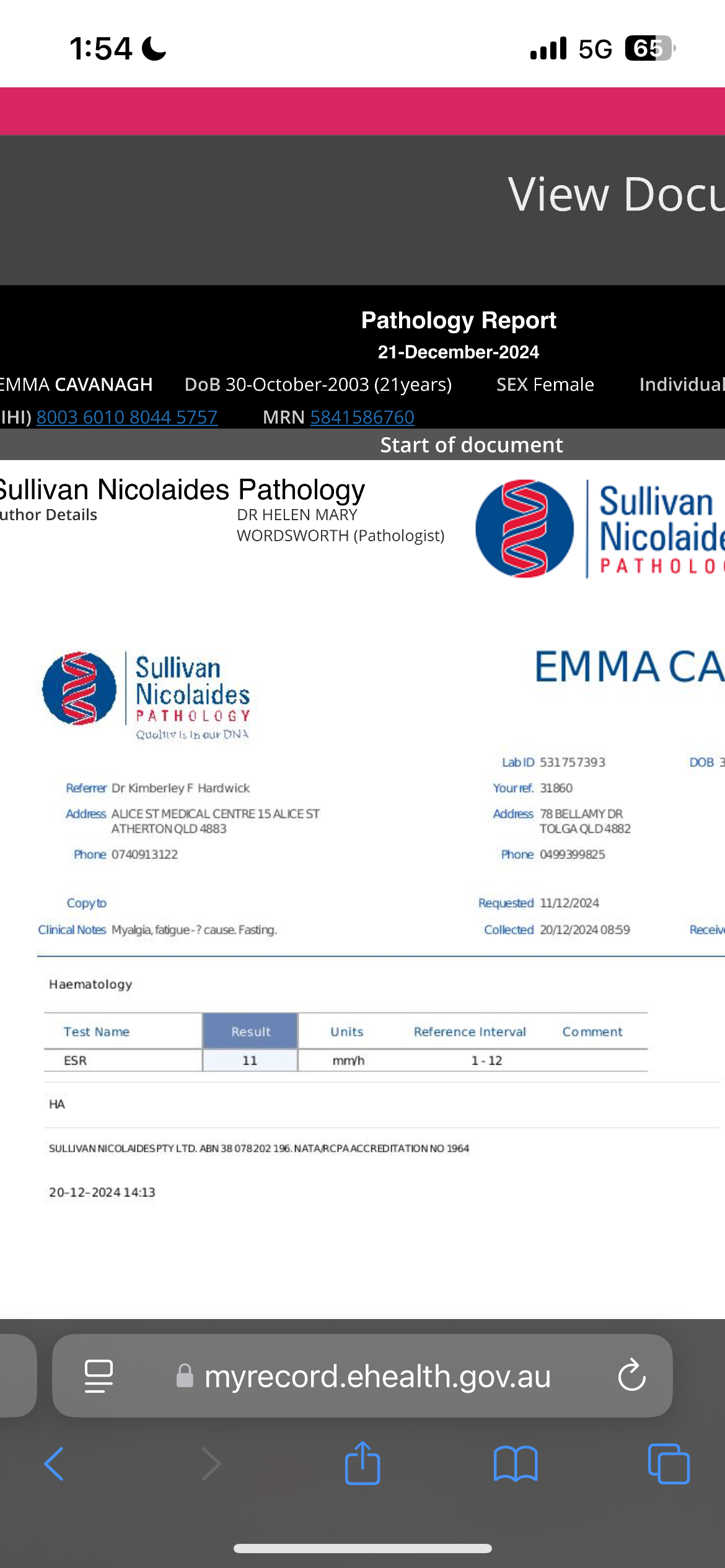
Task: Open the bookmarks book icon
Action: [x=516, y=1464]
